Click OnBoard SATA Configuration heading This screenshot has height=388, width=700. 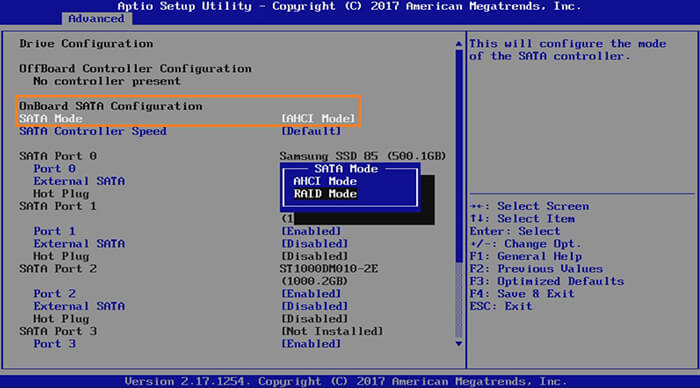point(111,106)
